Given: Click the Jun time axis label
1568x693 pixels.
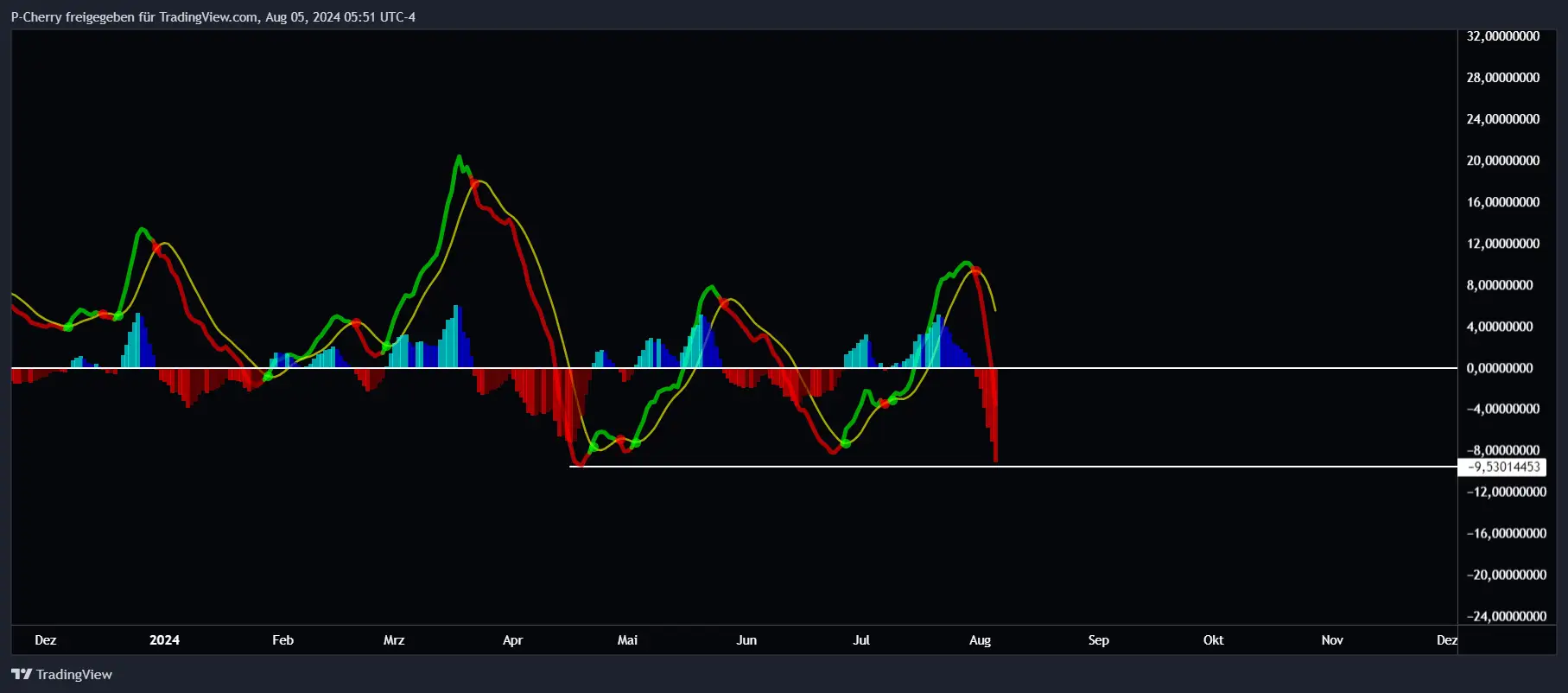Looking at the screenshot, I should click(x=746, y=640).
